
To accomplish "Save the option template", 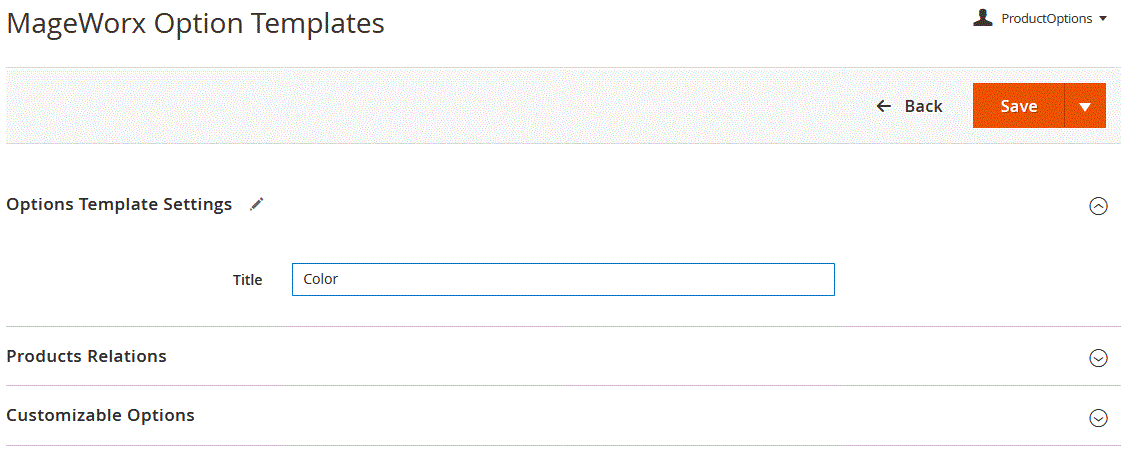I will (1018, 106).
